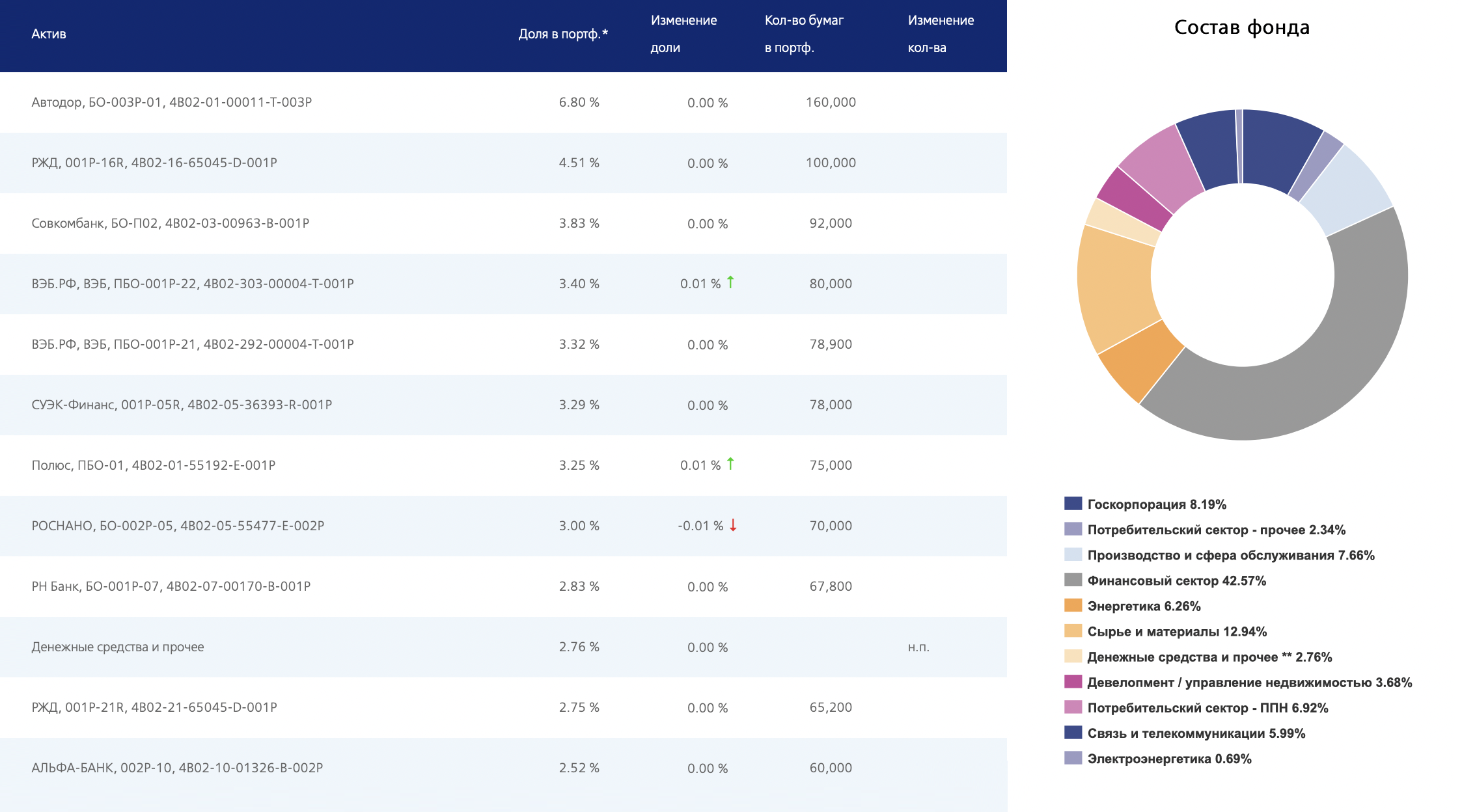Click legend label Энергетика 6.26%
This screenshot has height=812, width=1462.
click(1144, 606)
